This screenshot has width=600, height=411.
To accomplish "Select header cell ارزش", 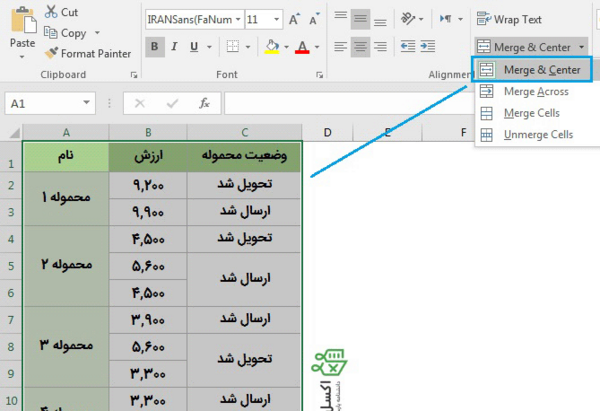I will pyautogui.click(x=148, y=157).
